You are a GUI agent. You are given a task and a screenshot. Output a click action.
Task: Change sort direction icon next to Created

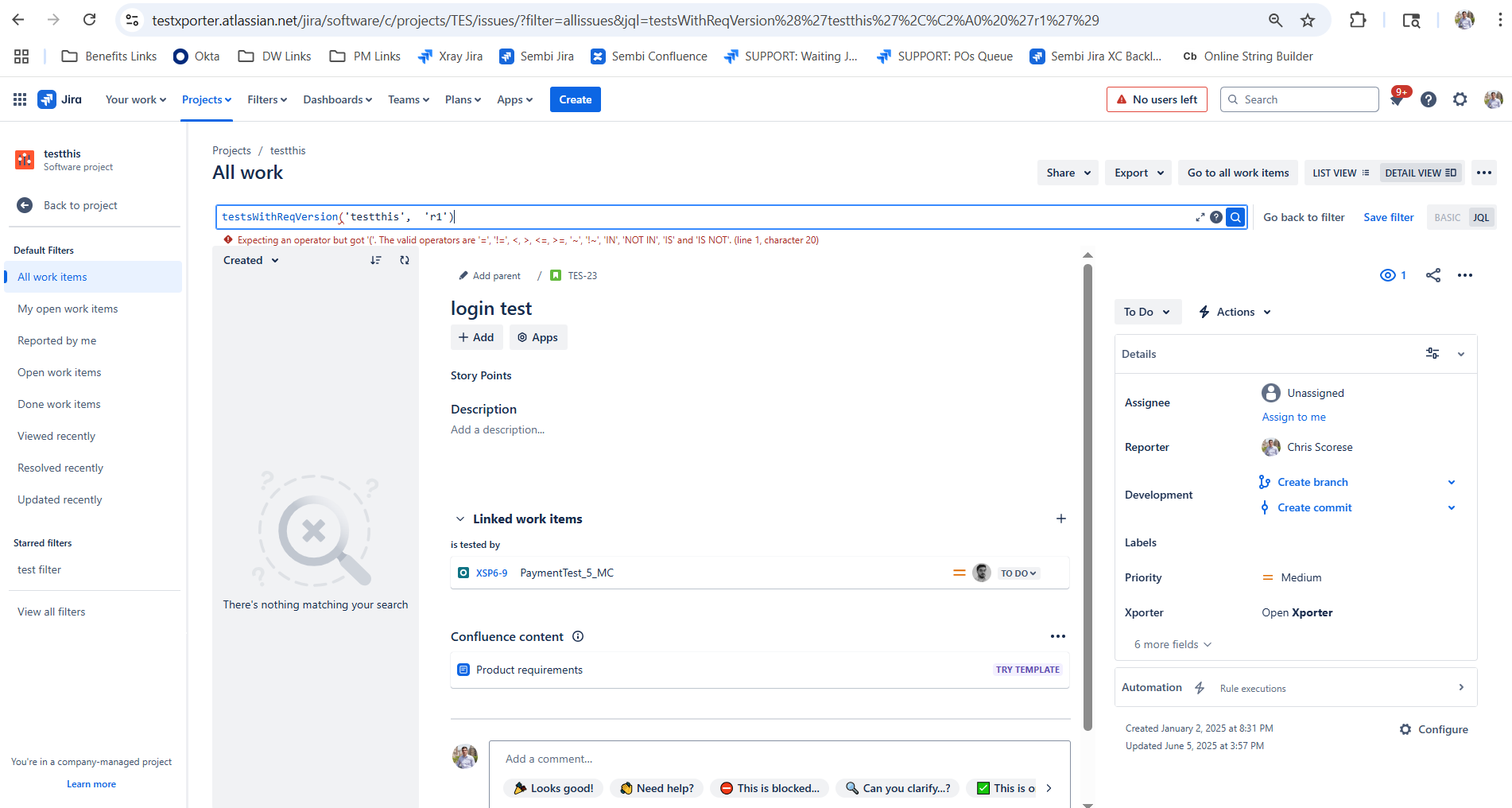[376, 260]
